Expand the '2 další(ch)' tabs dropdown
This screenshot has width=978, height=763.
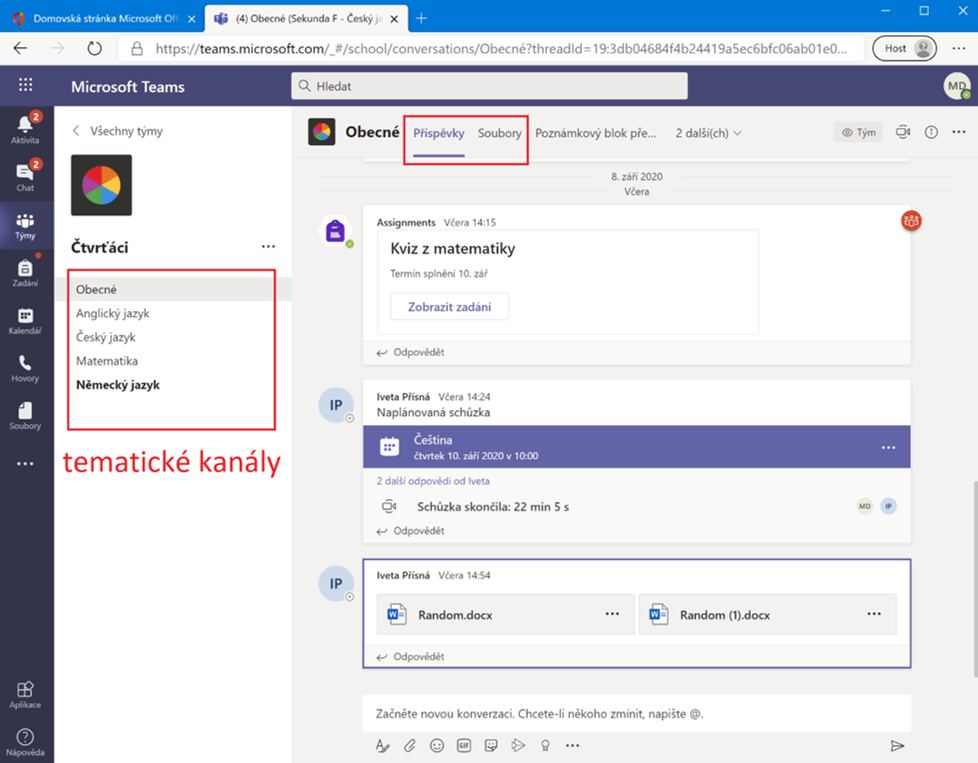[708, 132]
